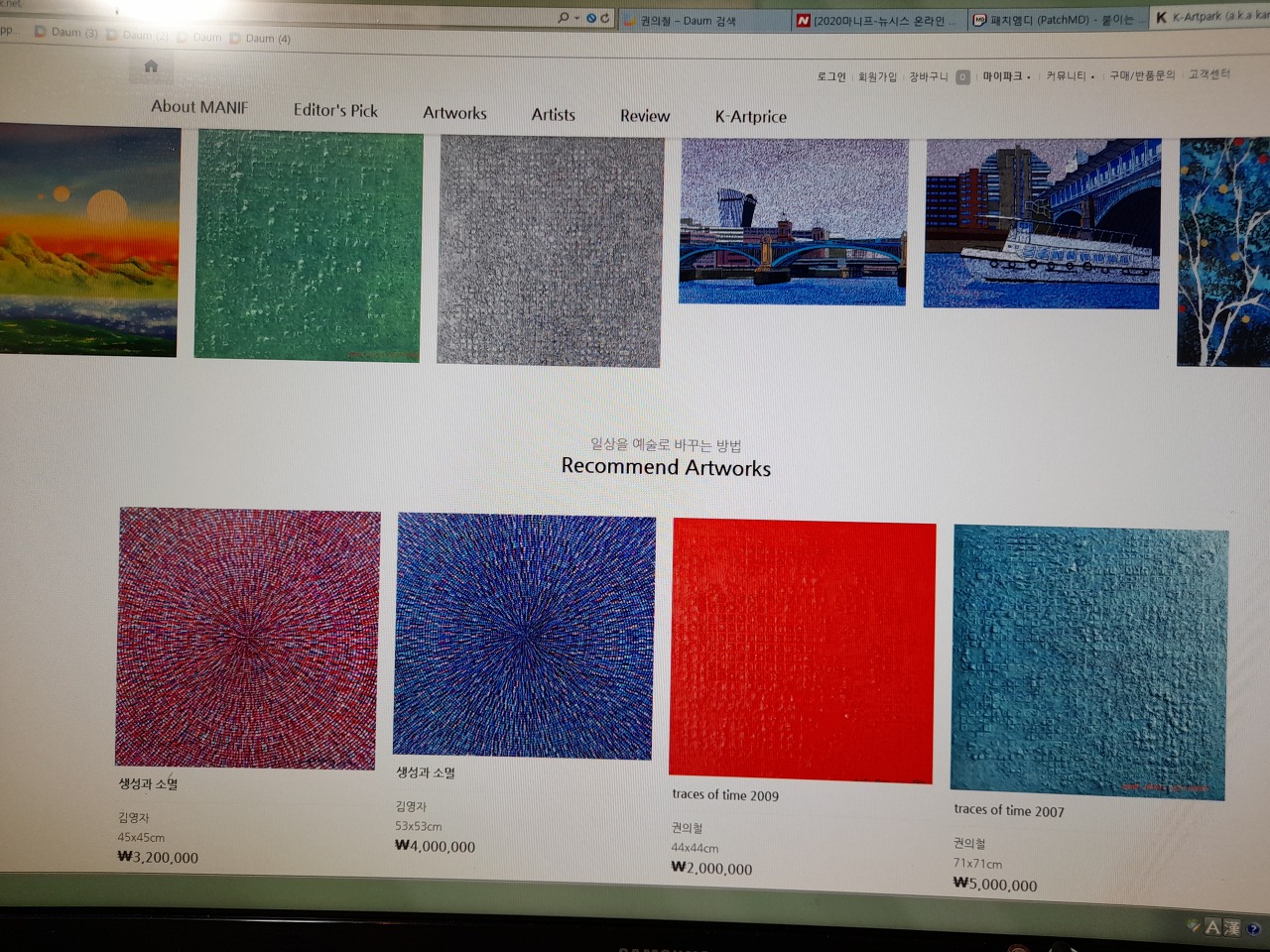Open the bridge cityscape painting thumbnail
Image resolution: width=1270 pixels, height=952 pixels.
(x=793, y=221)
